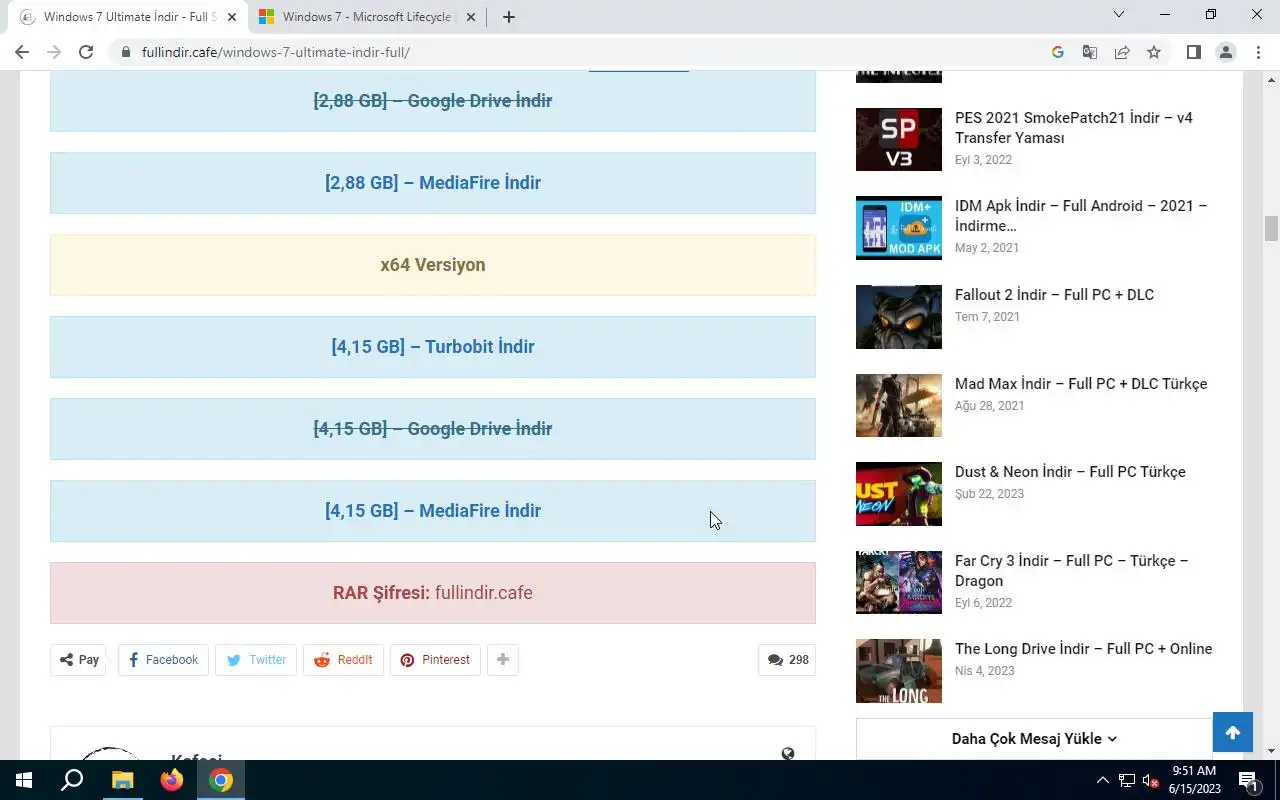Open the notification center icon
This screenshot has height=800, width=1280.
pyautogui.click(x=1248, y=780)
